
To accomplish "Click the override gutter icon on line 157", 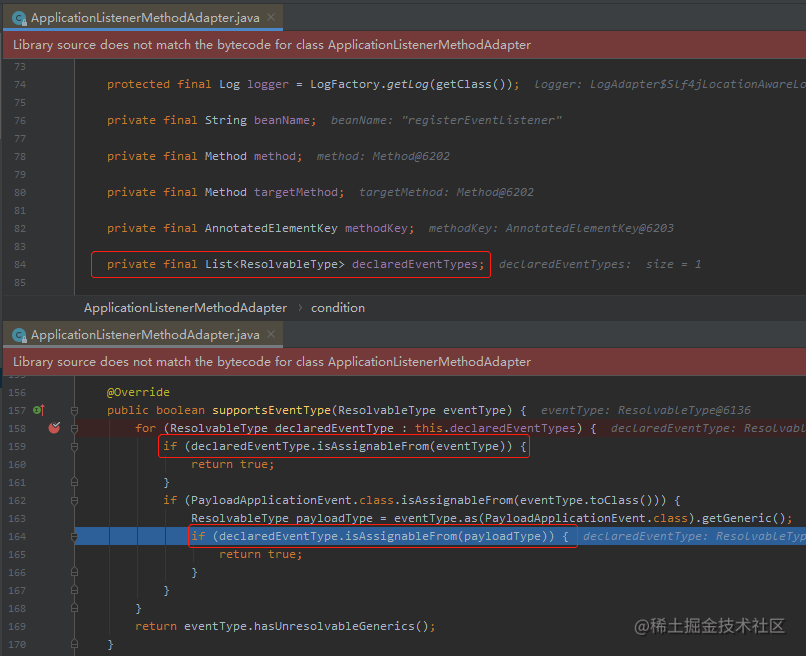I will pos(39,410).
